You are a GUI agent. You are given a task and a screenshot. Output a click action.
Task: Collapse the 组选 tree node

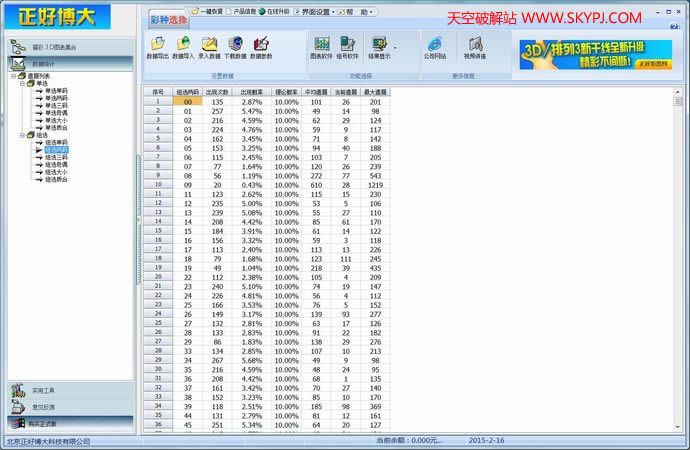23,134
